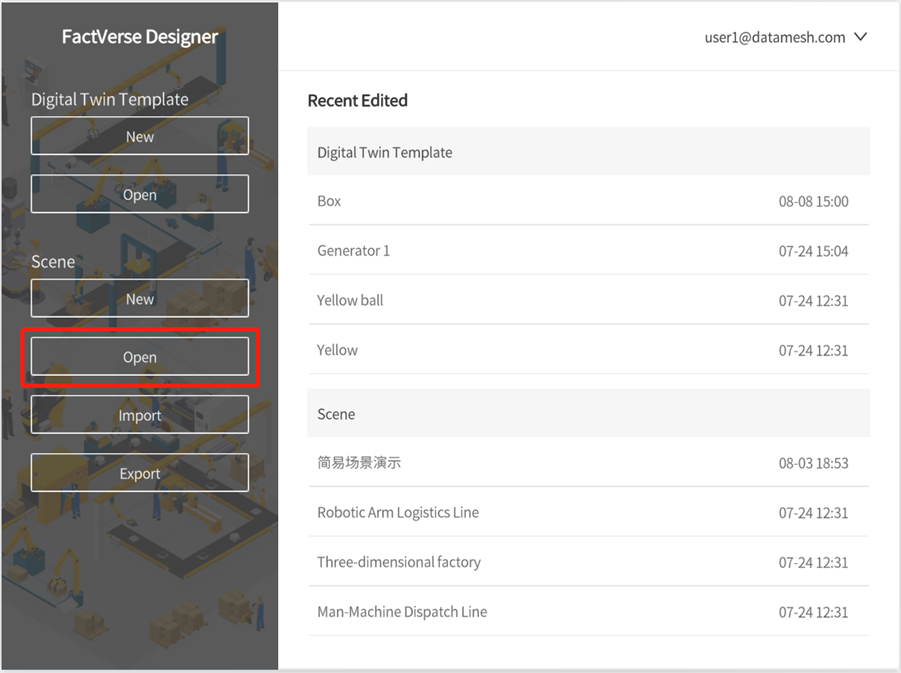Image resolution: width=901 pixels, height=673 pixels.
Task: Create a new Digital Twin Template
Action: 140,136
